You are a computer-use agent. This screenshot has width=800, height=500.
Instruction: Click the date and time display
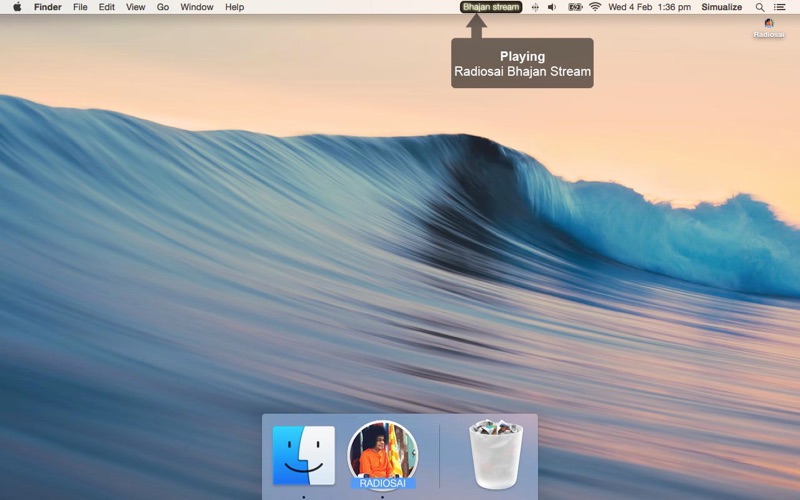pyautogui.click(x=649, y=7)
